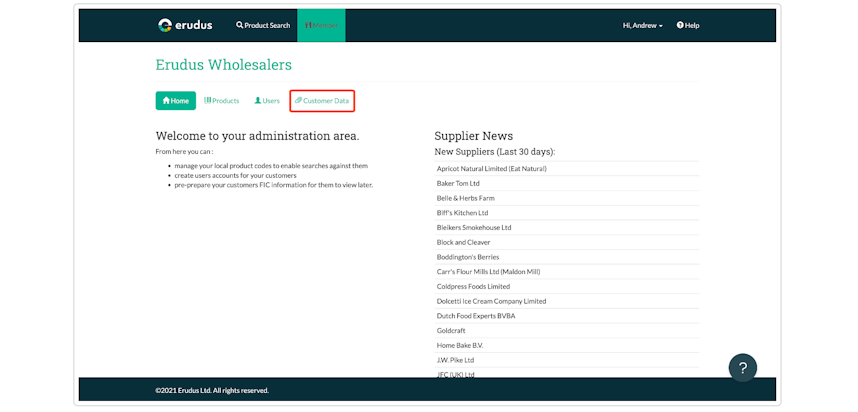Click the manage your local product codes bullet
Viewport: 858px width, 412px height.
pos(271,166)
